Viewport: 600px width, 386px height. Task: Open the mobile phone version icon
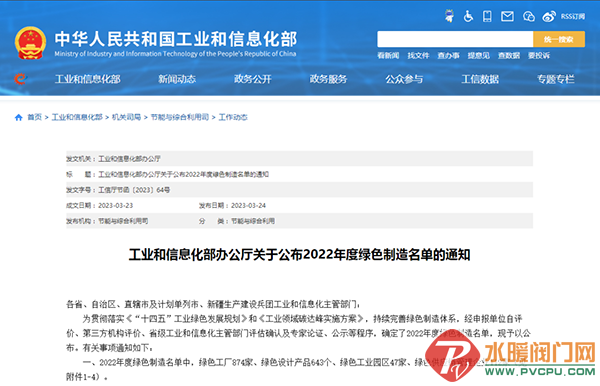click(487, 16)
